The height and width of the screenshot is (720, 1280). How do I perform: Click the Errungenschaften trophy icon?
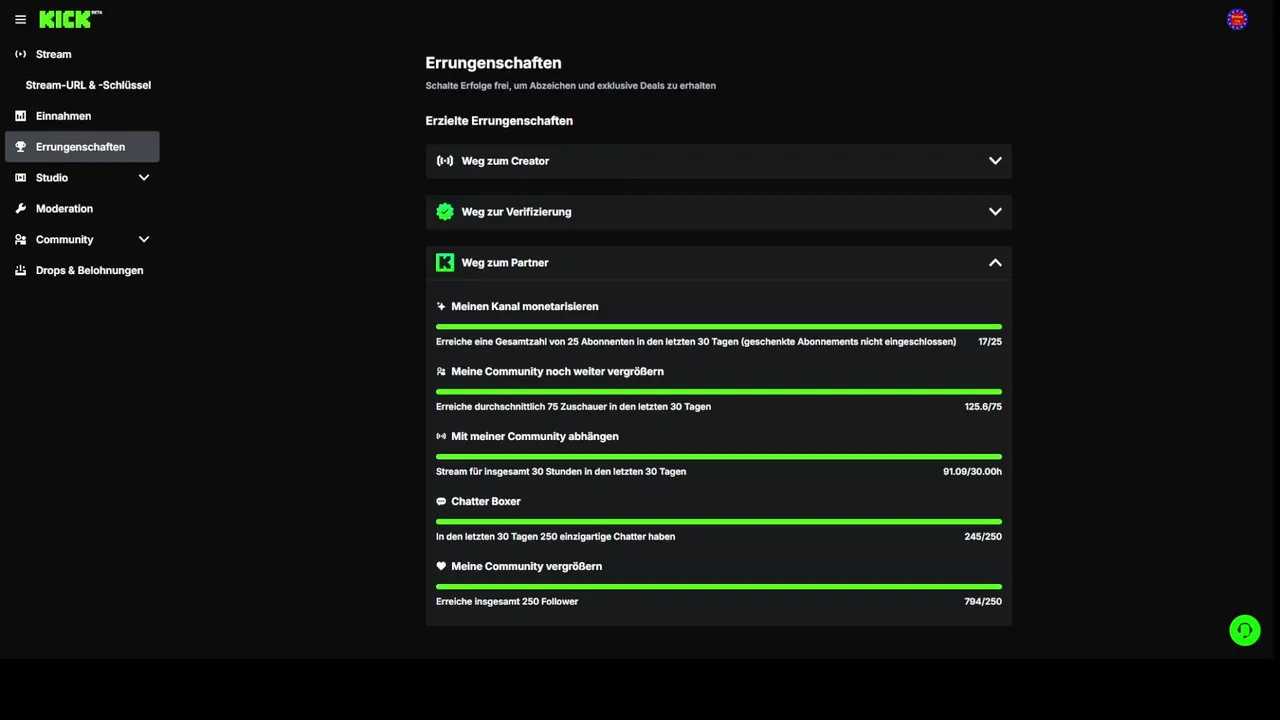click(21, 147)
